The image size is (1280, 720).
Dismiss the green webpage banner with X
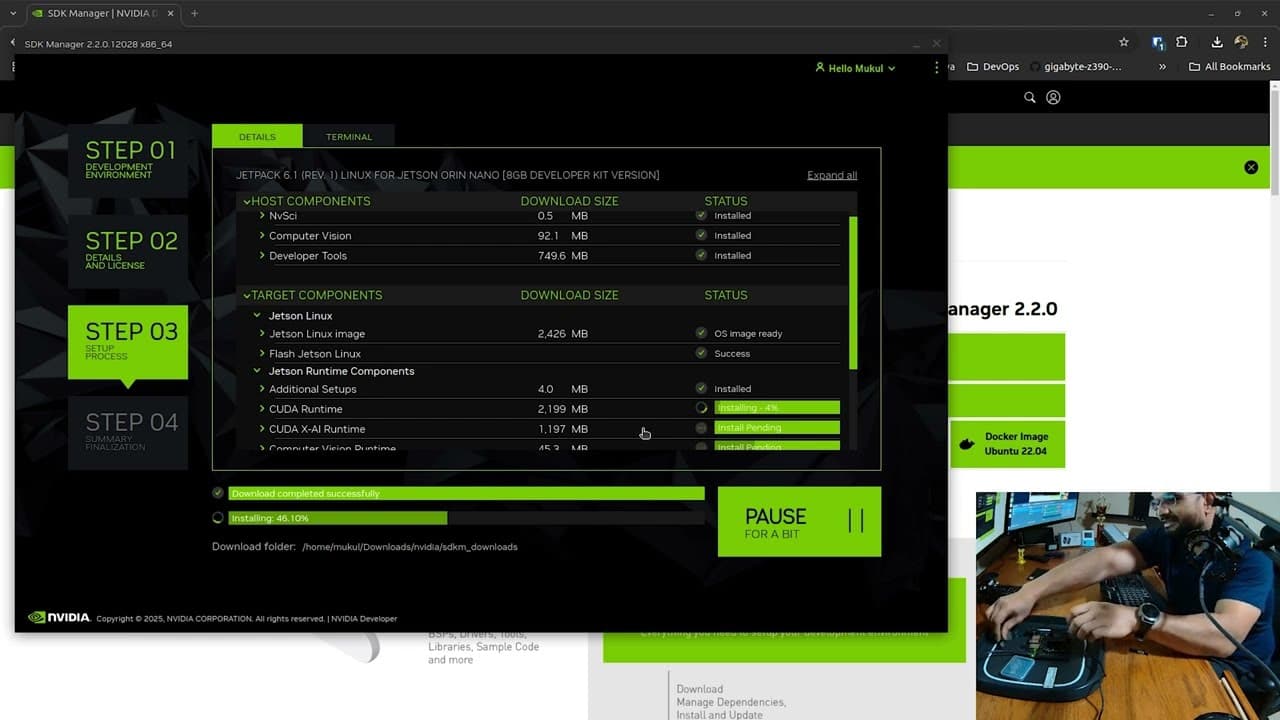click(x=1251, y=167)
